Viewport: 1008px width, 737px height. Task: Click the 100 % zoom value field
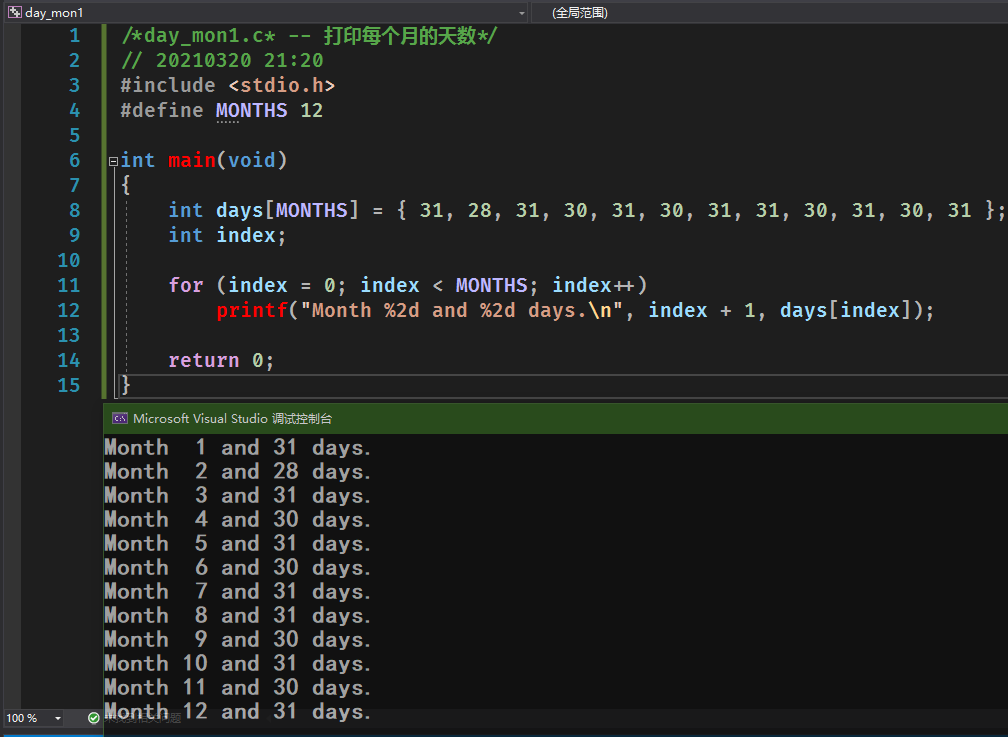click(x=27, y=718)
